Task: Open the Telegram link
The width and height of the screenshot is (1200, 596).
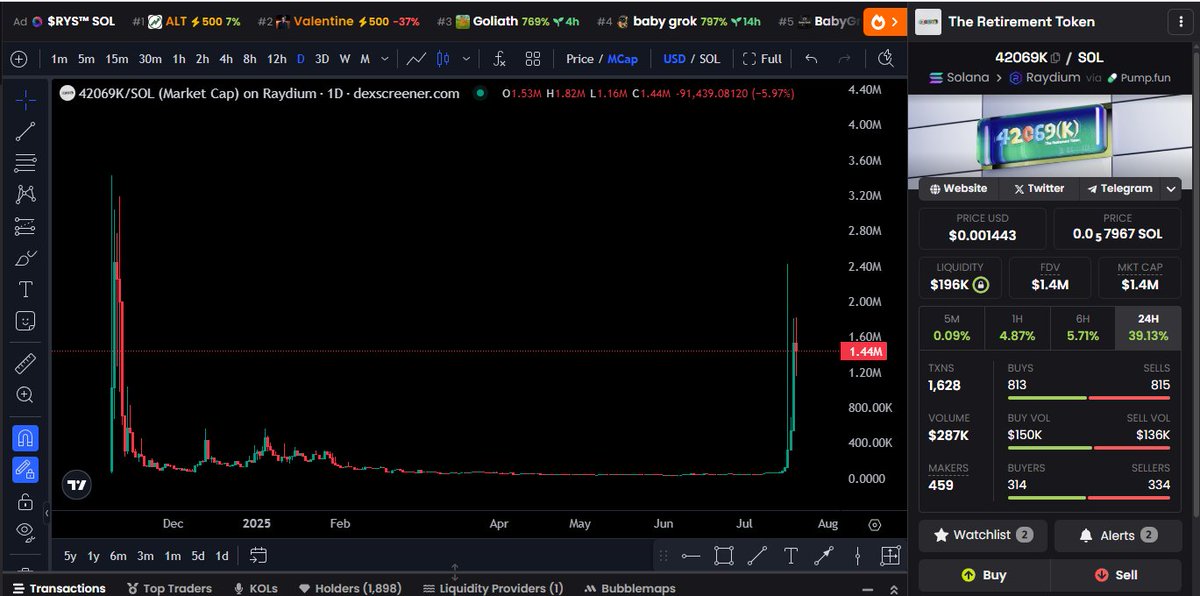Action: [1120, 188]
